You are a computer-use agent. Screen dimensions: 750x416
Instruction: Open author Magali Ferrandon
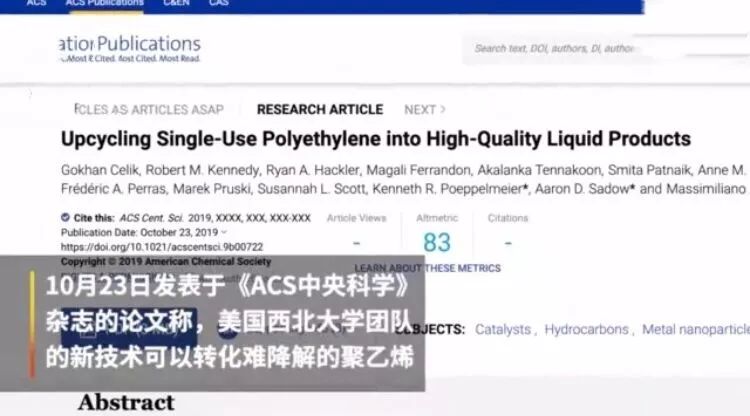tap(418, 170)
